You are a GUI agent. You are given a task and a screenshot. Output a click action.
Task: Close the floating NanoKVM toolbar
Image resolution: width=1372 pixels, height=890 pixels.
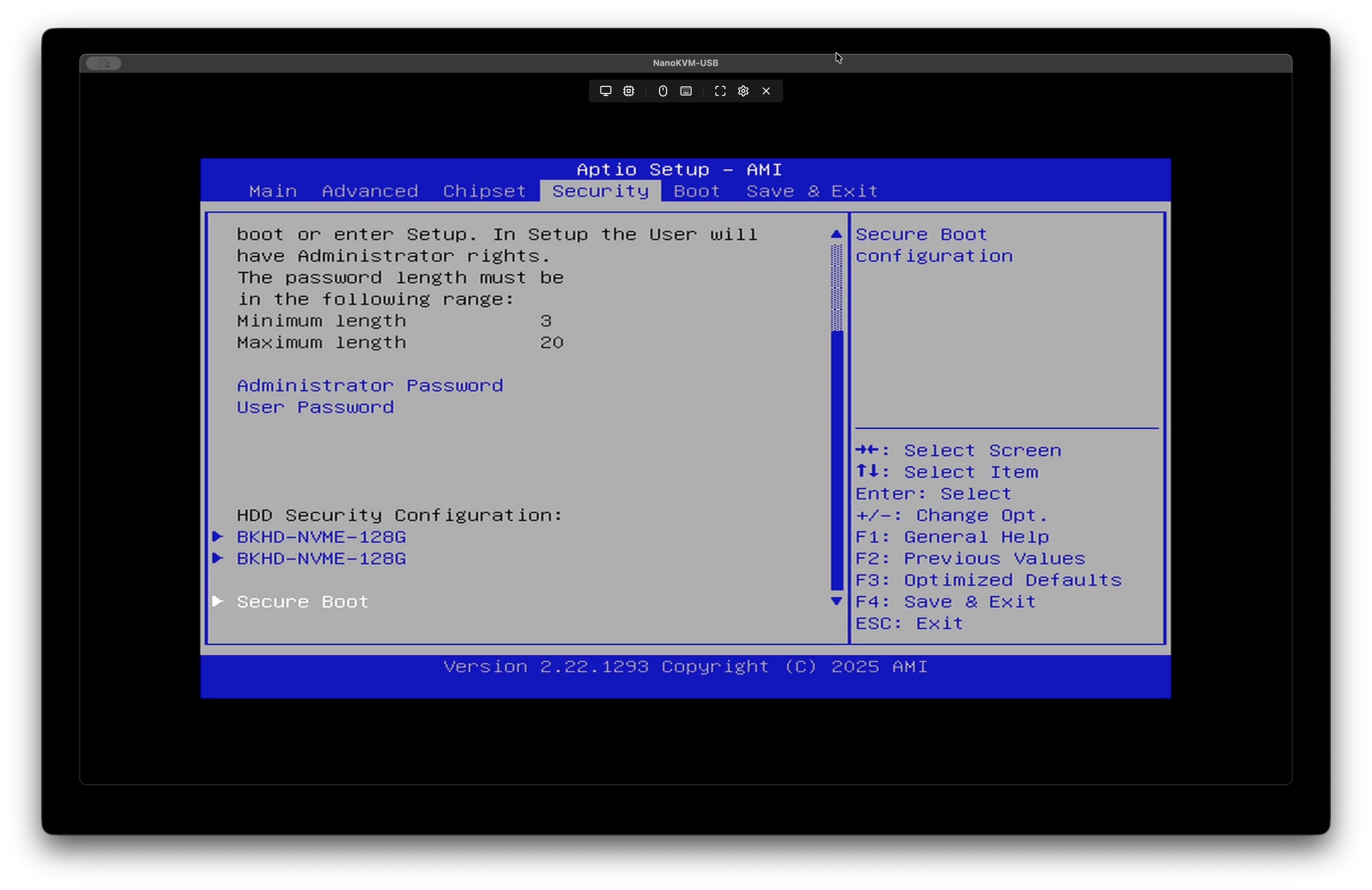[x=766, y=91]
